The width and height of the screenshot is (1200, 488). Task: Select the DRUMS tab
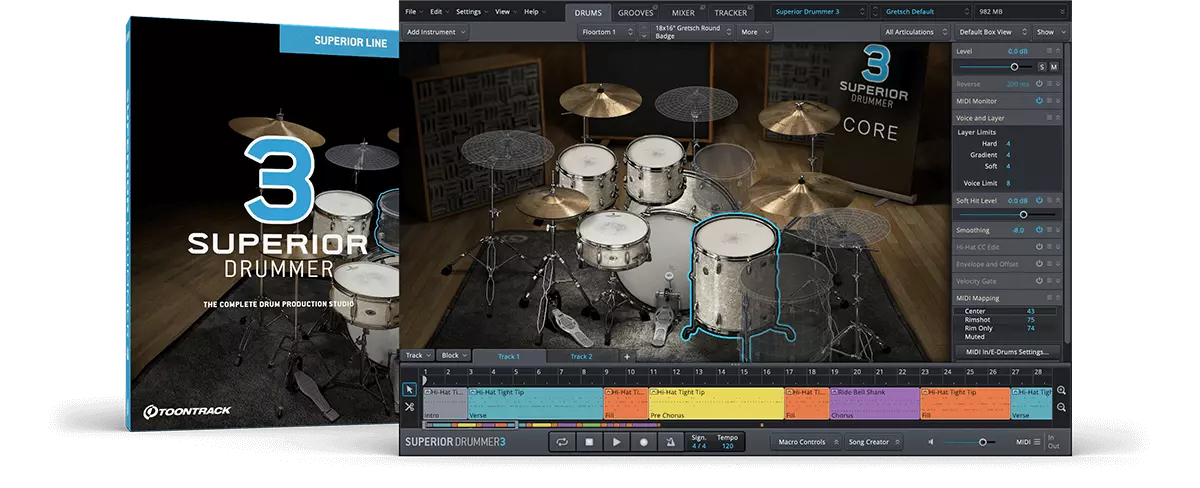point(588,12)
